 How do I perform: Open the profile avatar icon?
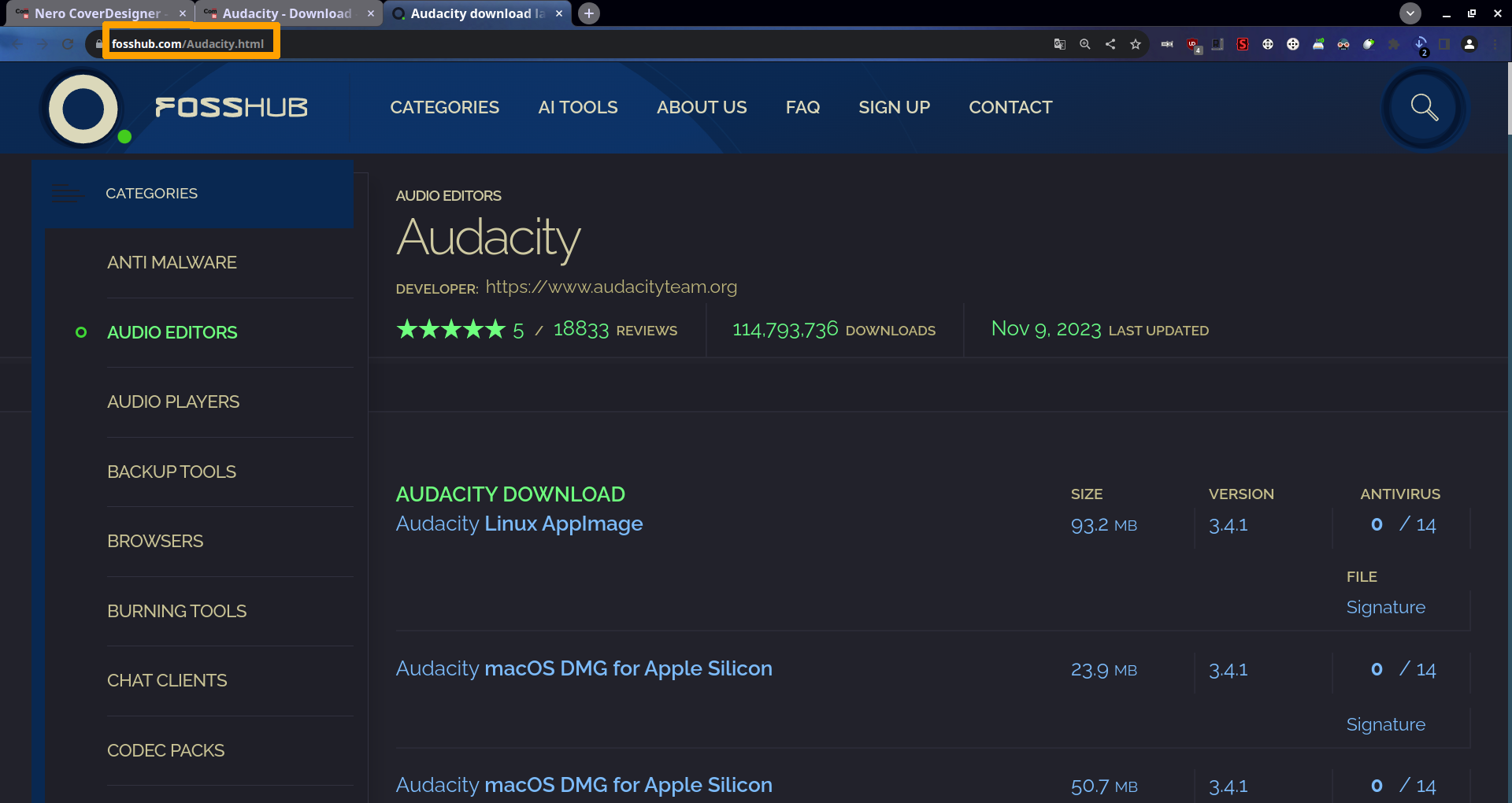[1469, 44]
